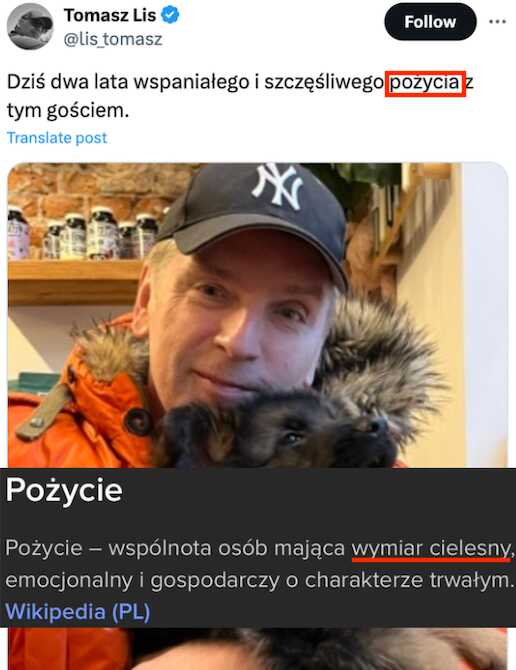
Task: Click the red-boxed word pożycia
Action: pos(425,83)
